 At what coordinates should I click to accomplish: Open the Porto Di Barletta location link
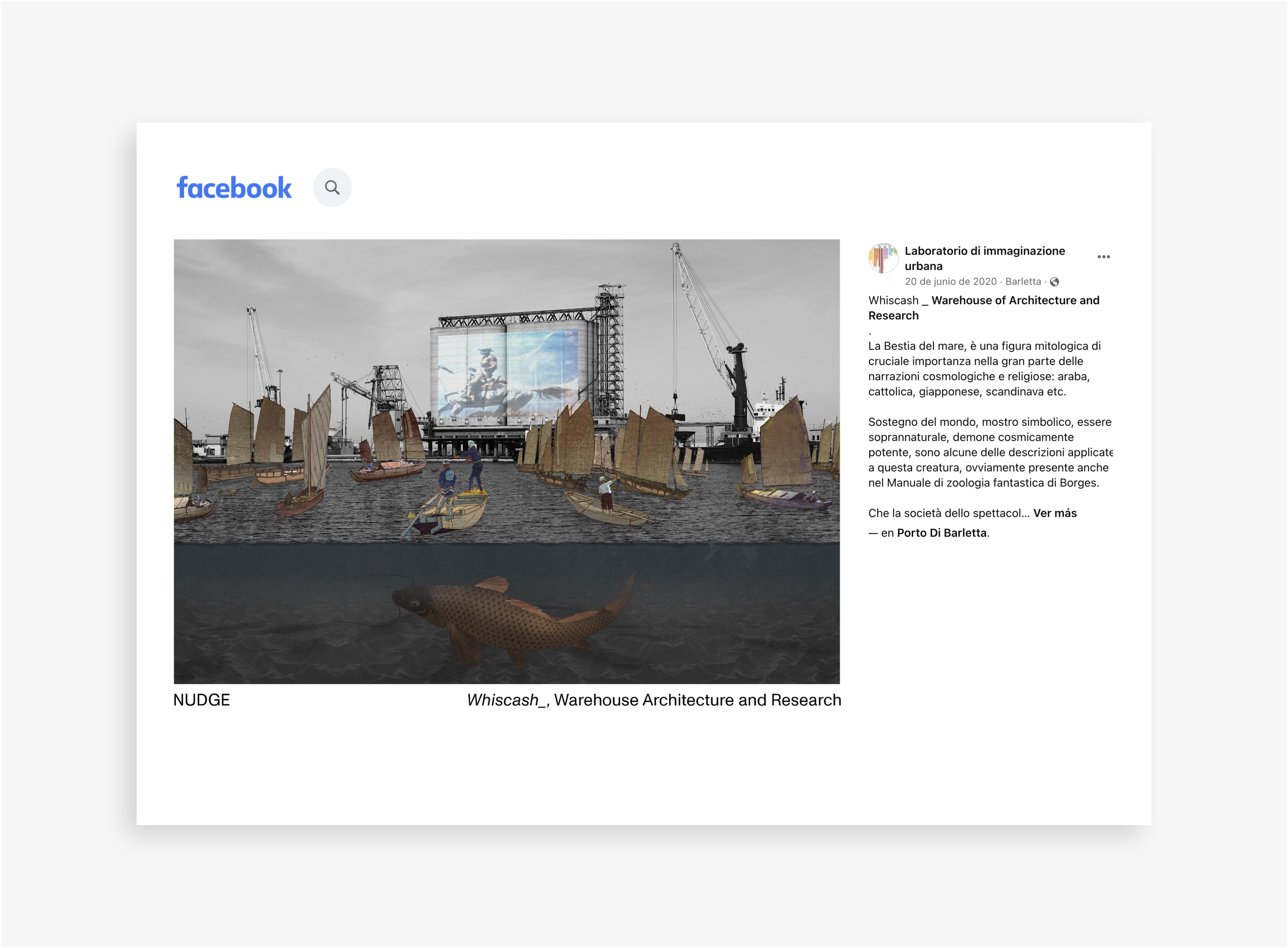point(941,533)
